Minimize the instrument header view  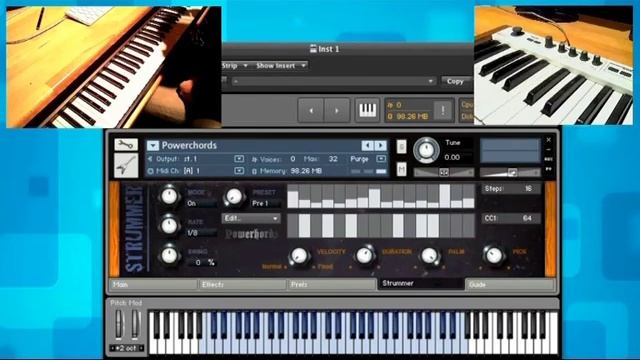[x=549, y=149]
